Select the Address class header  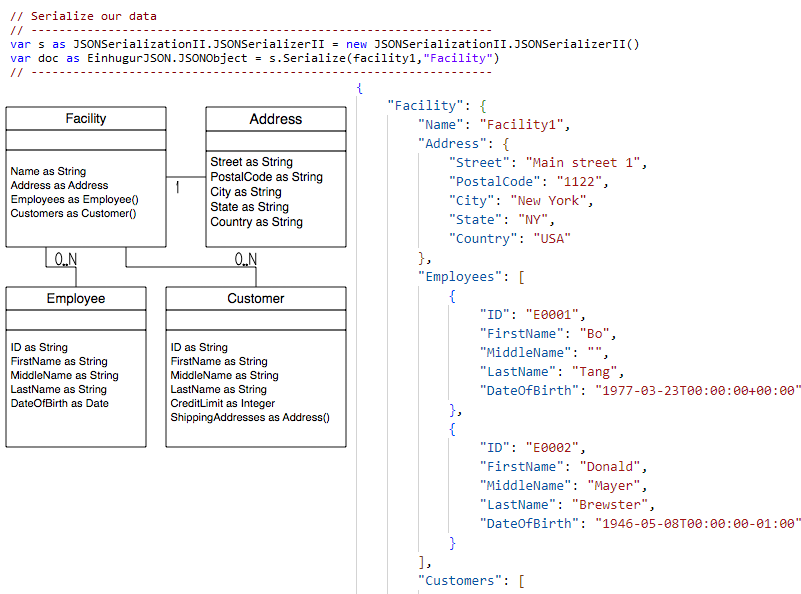[x=275, y=119]
